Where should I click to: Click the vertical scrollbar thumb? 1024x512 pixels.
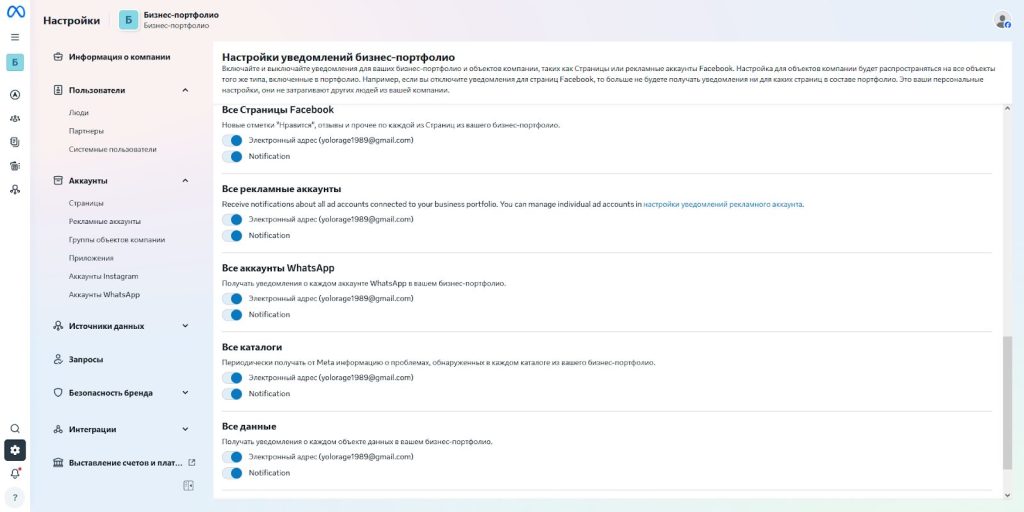click(x=1006, y=403)
